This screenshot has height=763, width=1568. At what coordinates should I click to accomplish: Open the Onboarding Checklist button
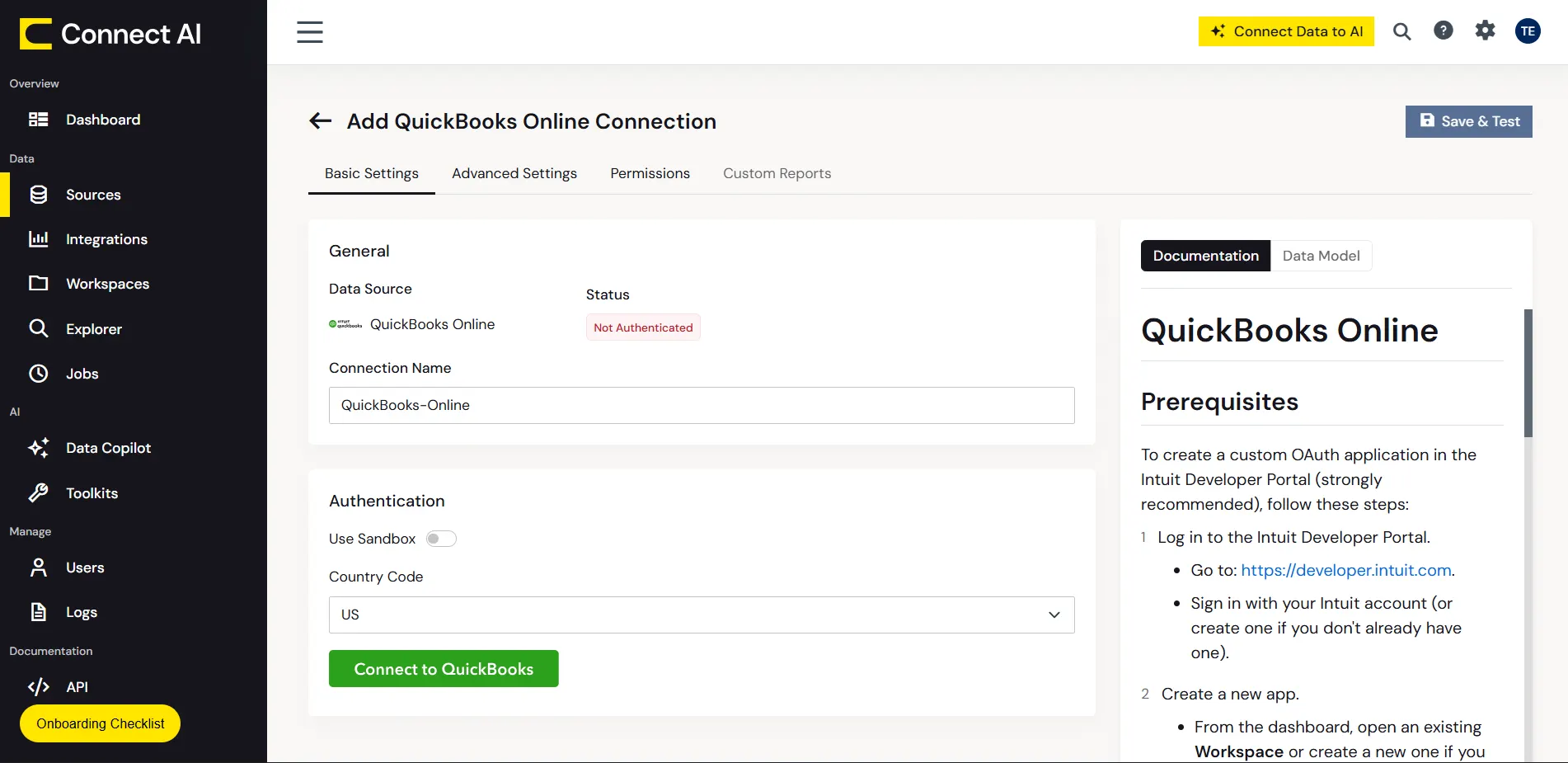101,723
